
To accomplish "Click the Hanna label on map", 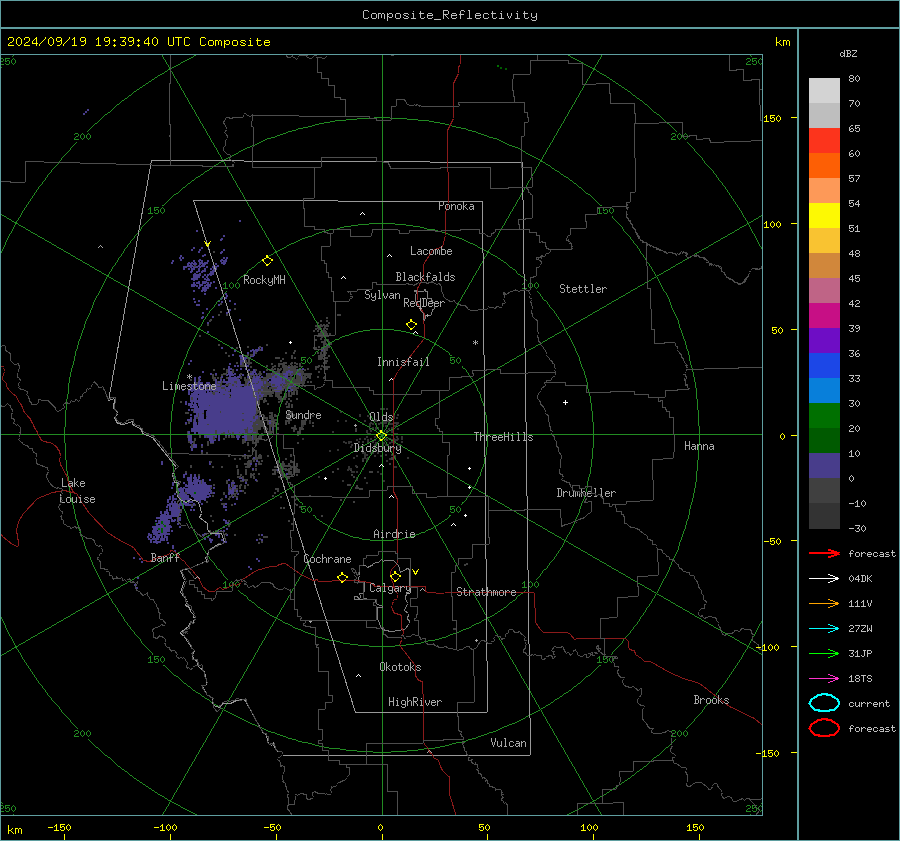I will coord(699,446).
